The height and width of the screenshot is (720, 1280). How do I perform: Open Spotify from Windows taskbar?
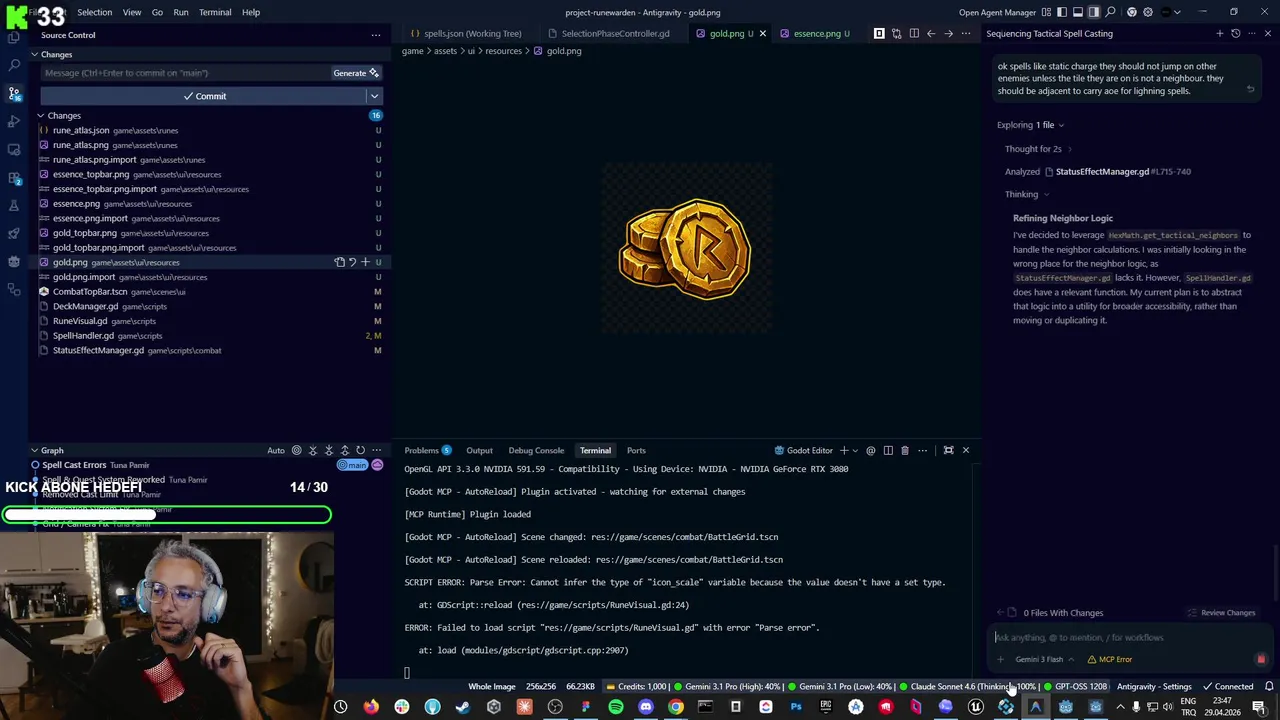tap(616, 707)
